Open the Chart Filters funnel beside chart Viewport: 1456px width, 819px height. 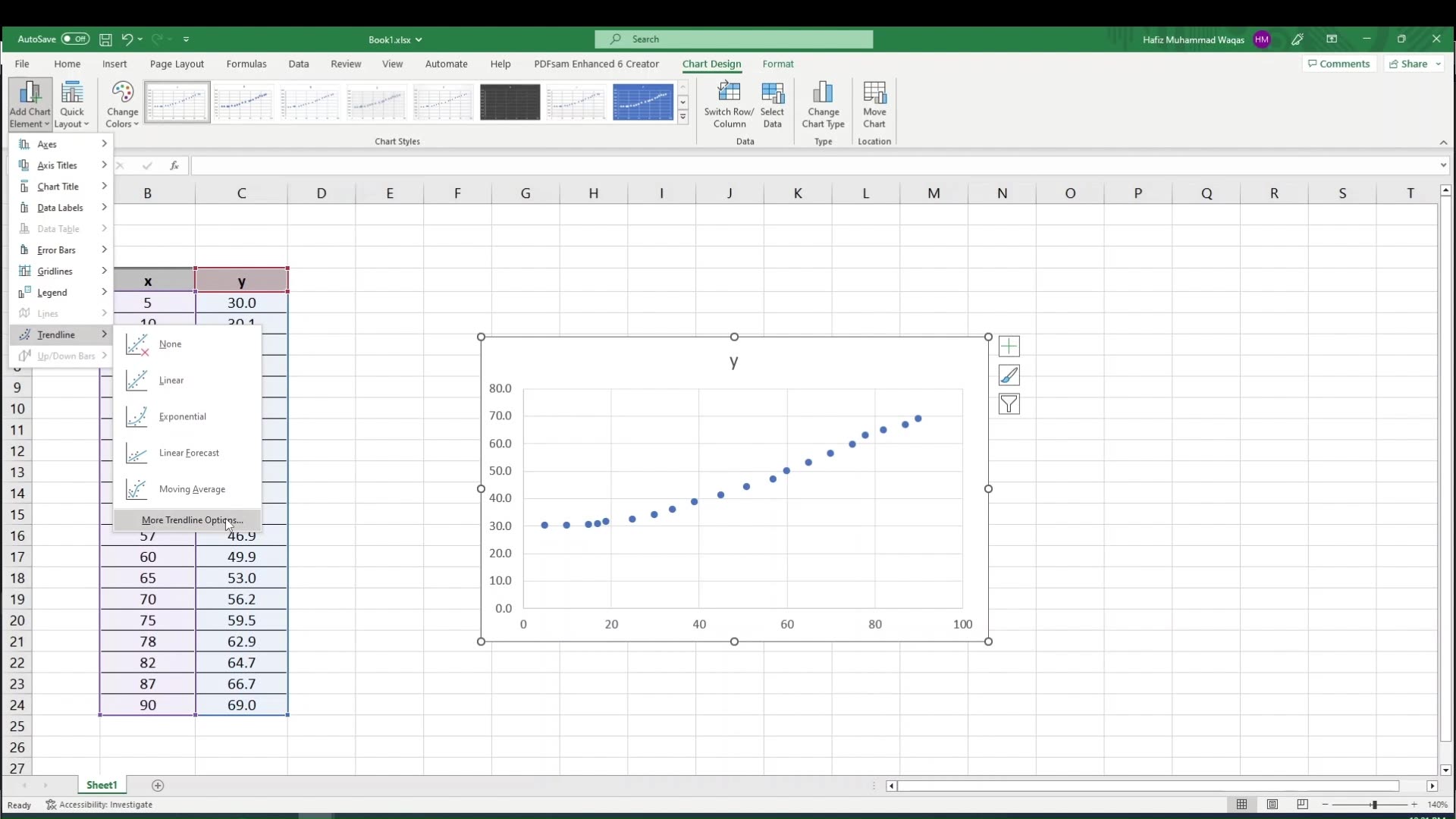coord(1009,404)
